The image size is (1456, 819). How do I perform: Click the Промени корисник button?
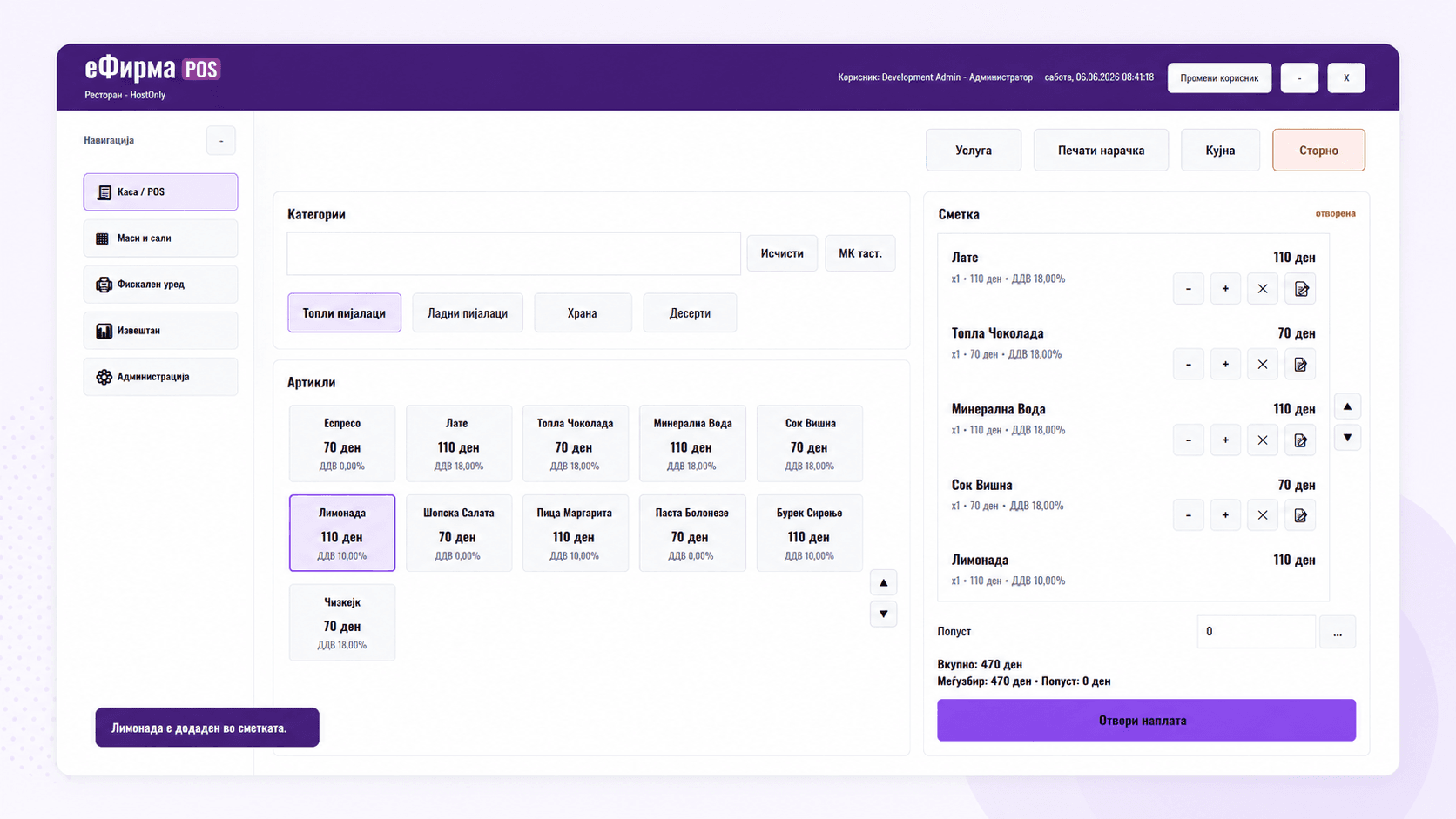point(1219,77)
